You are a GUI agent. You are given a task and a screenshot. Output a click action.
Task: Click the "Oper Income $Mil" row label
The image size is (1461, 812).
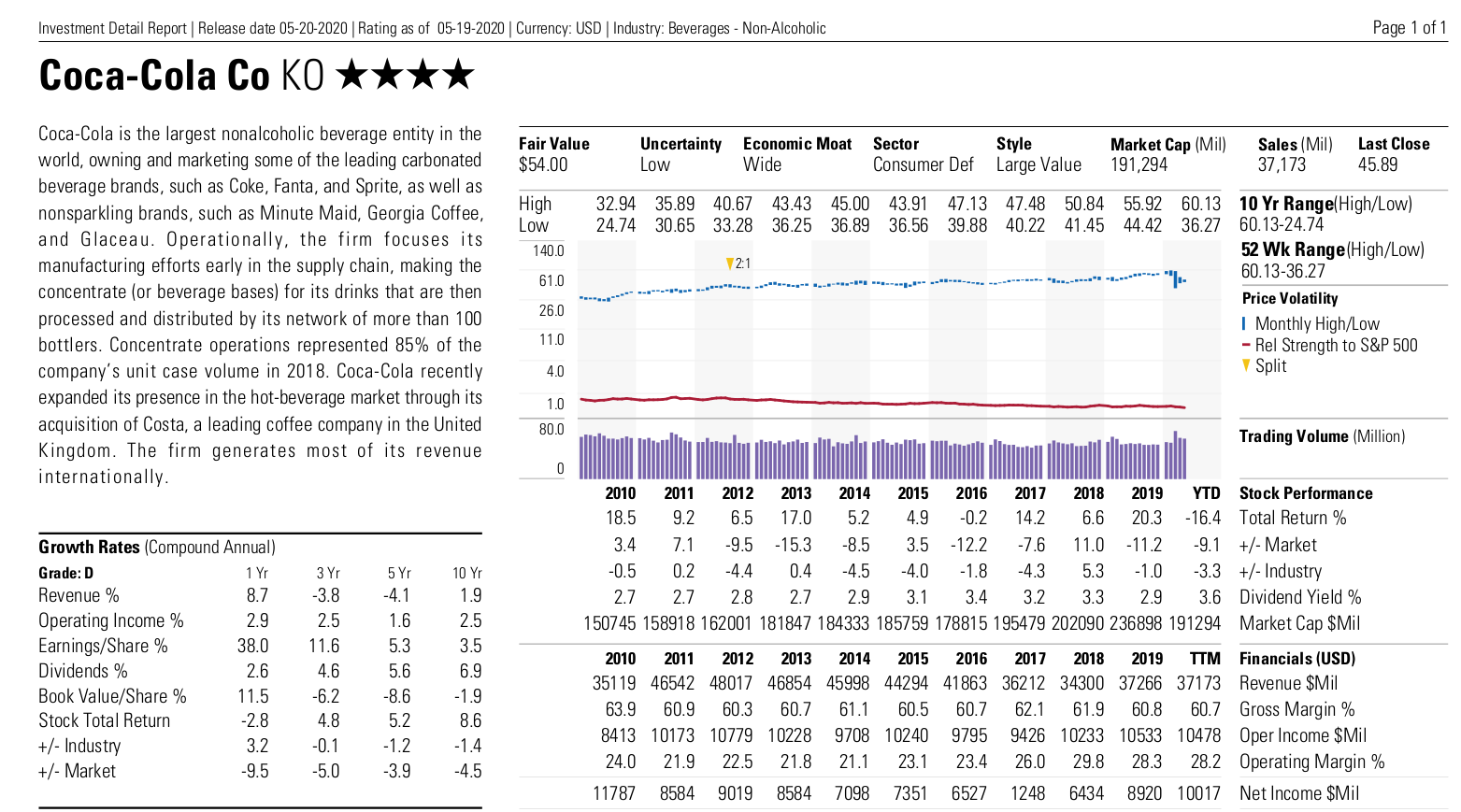[x=1303, y=735]
